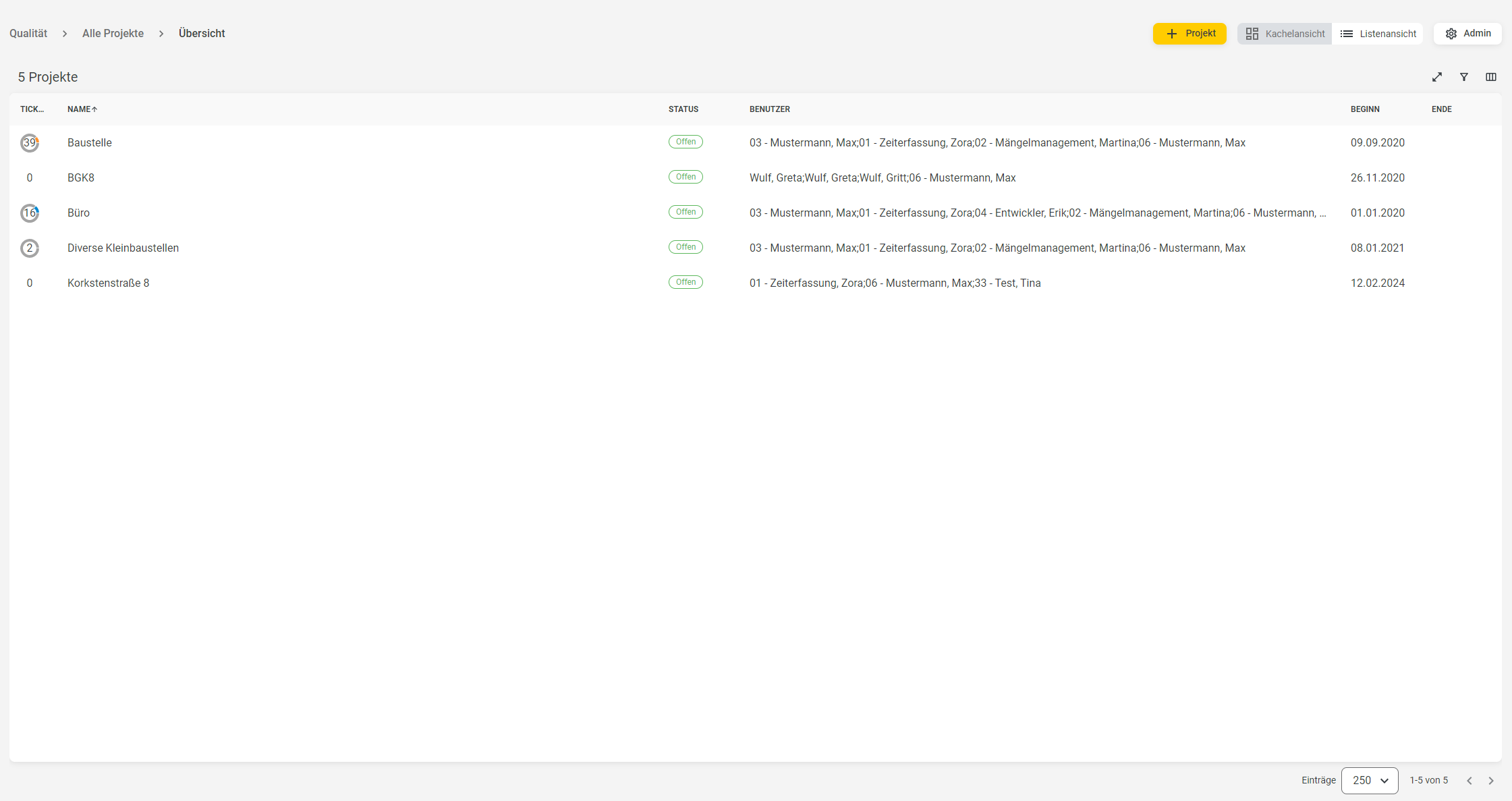This screenshot has width=1512, height=801.
Task: Click the ticket ring showing 16
Action: coord(30,213)
